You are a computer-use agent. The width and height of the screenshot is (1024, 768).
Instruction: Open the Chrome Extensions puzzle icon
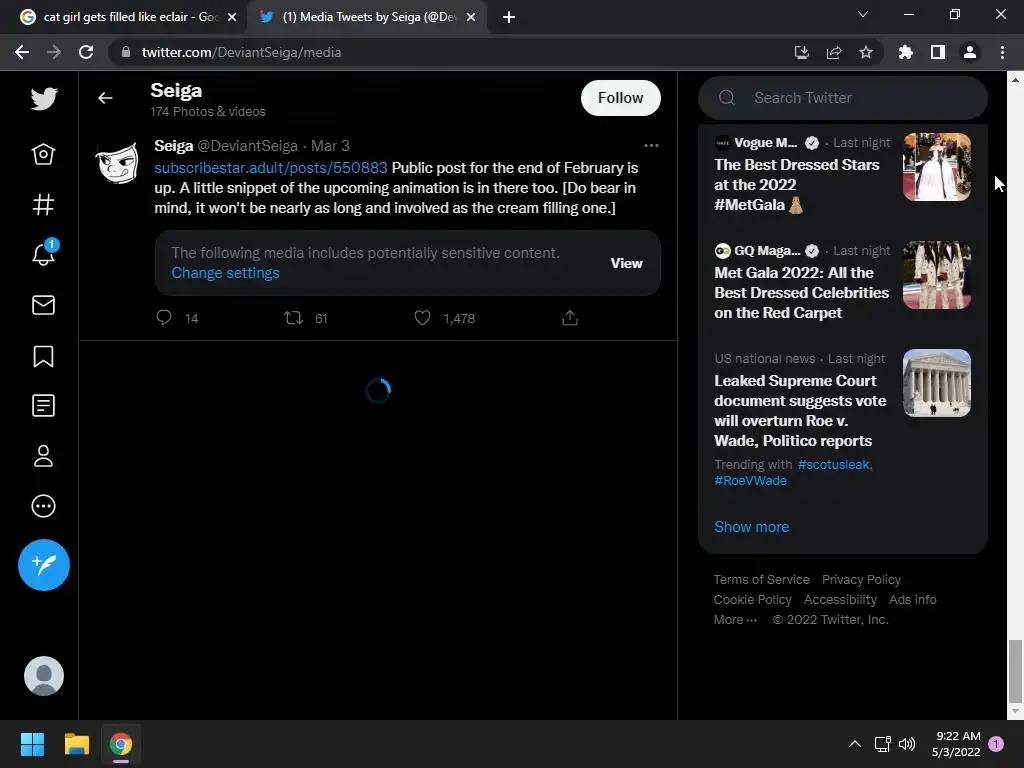tap(905, 52)
